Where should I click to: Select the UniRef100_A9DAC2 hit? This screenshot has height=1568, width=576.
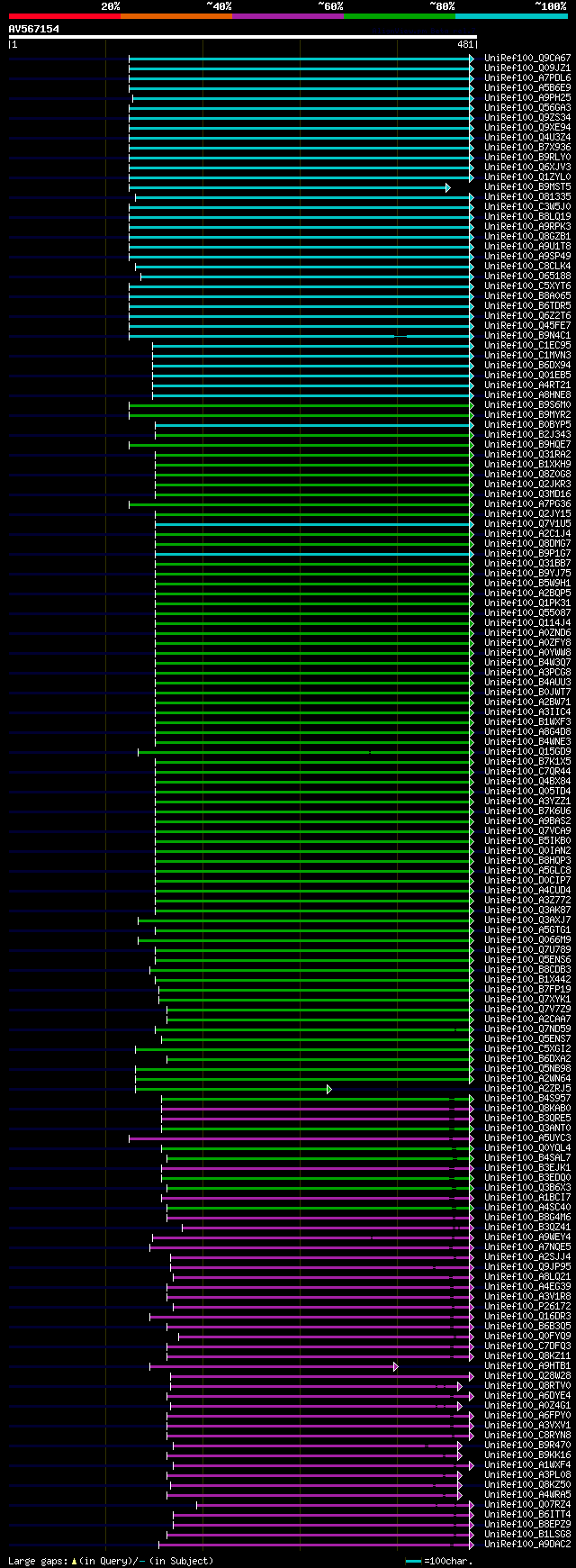pyautogui.click(x=527, y=1545)
